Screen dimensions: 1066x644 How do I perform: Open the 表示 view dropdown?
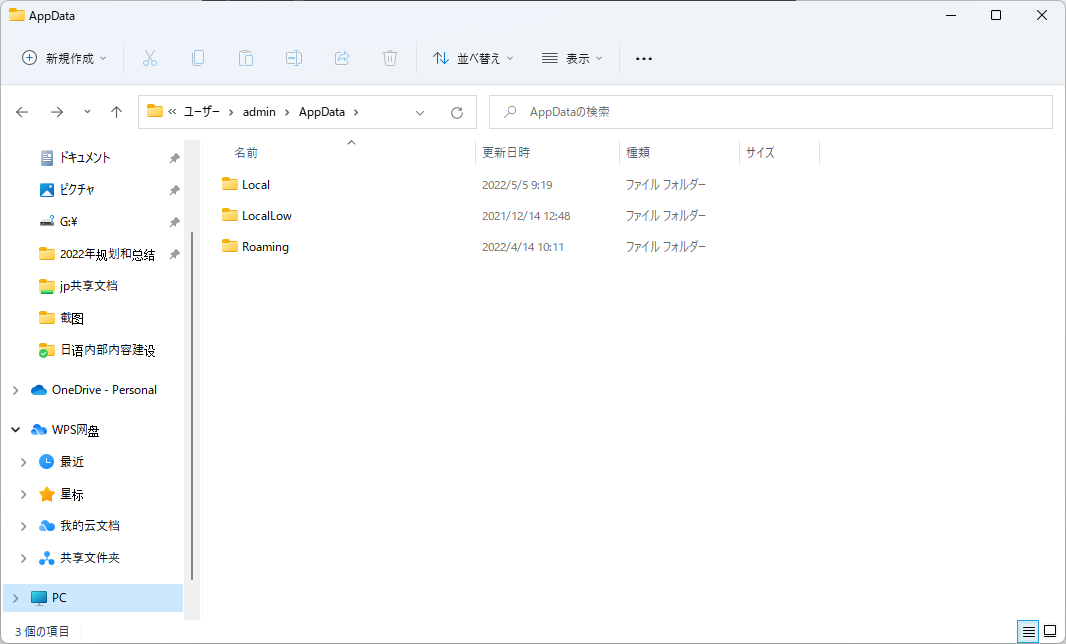point(572,58)
